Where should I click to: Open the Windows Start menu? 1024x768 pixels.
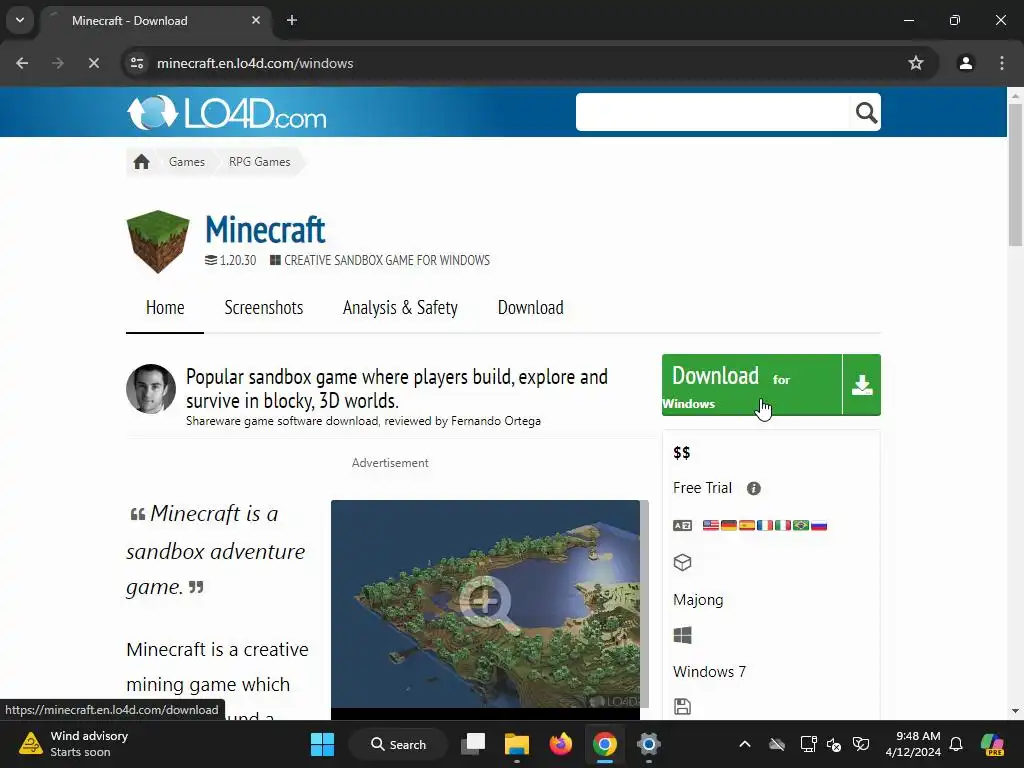pyautogui.click(x=322, y=744)
